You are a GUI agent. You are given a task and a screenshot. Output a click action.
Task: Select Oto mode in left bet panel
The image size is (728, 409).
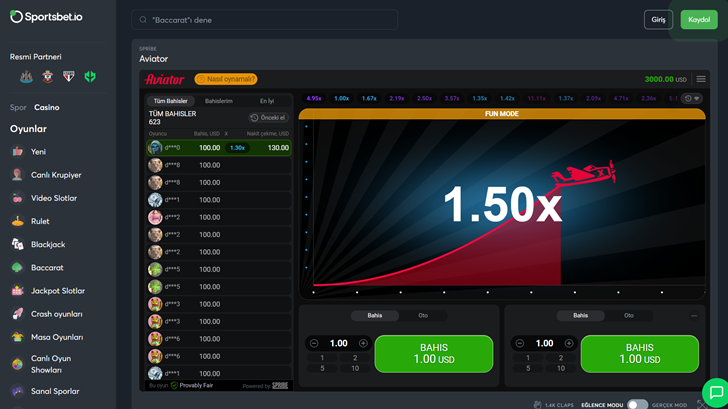click(x=423, y=316)
